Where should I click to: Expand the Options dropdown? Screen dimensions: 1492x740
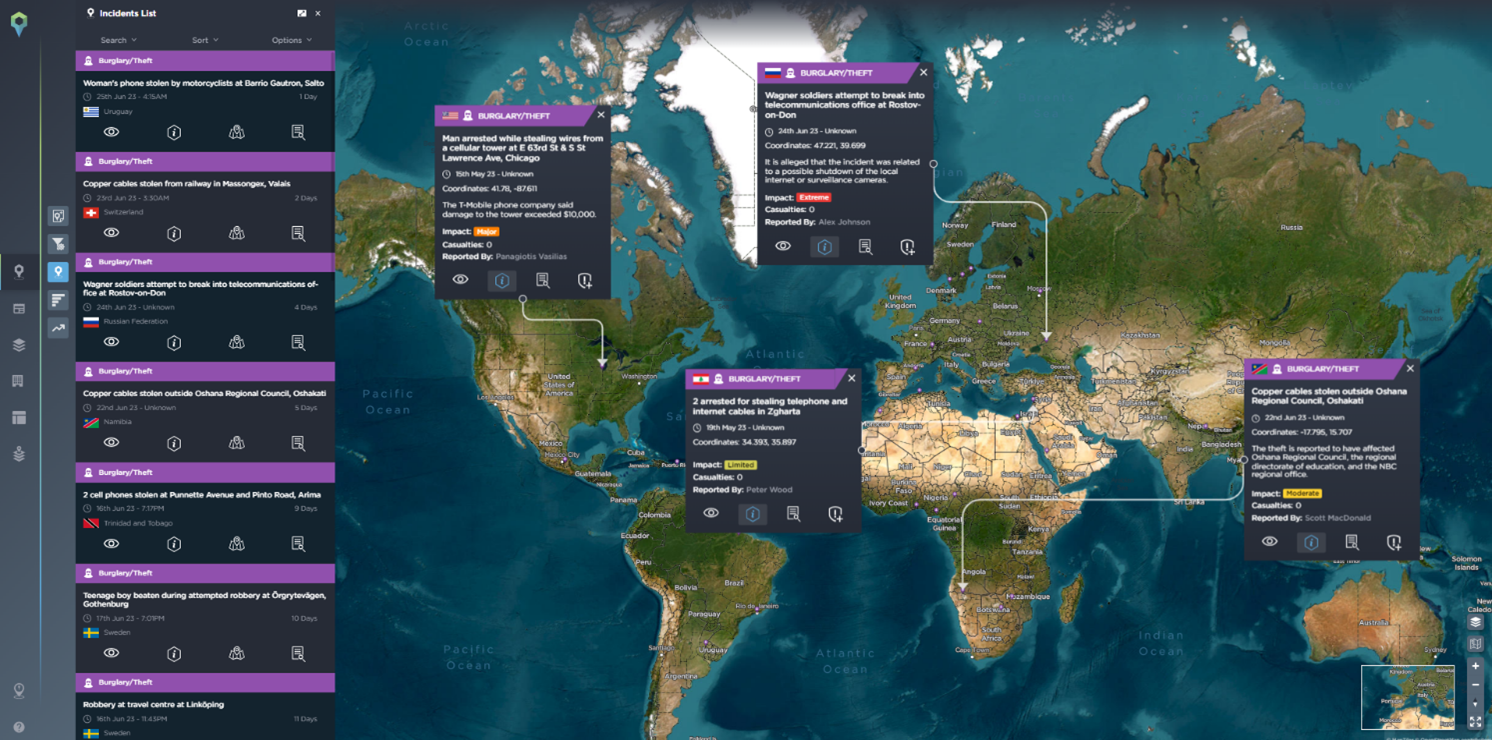tap(291, 40)
